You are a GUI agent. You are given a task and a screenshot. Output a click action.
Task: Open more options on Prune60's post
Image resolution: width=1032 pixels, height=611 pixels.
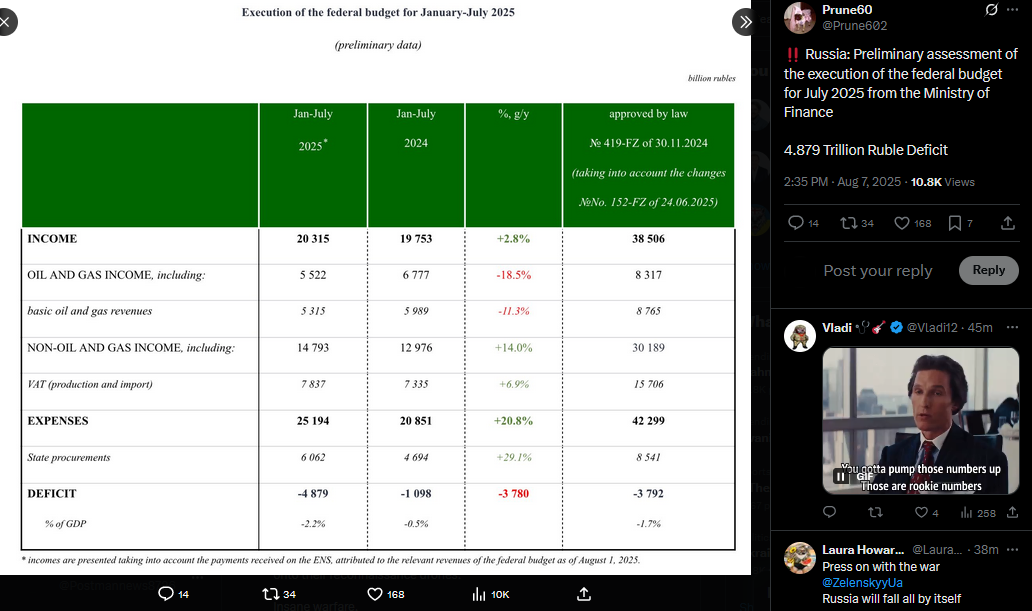[1012, 10]
